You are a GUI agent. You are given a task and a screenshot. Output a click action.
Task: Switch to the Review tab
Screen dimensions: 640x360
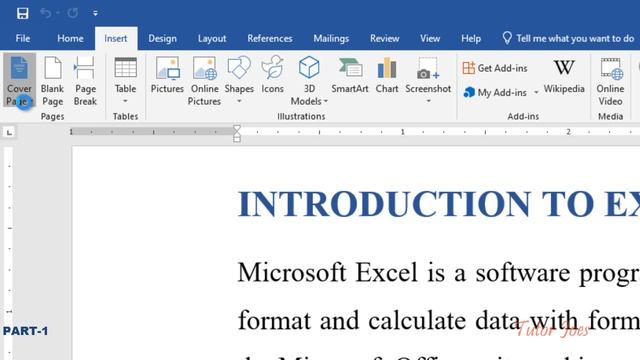[x=384, y=38]
